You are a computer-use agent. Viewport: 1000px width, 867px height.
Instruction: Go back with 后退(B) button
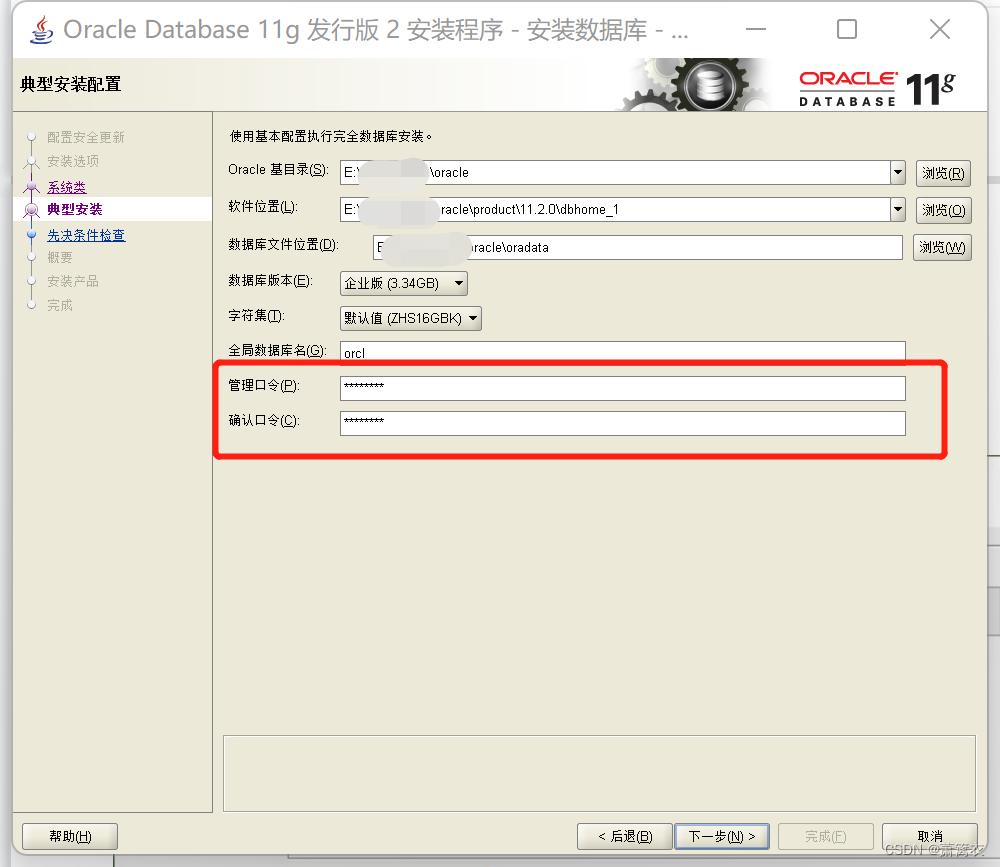pyautogui.click(x=625, y=836)
